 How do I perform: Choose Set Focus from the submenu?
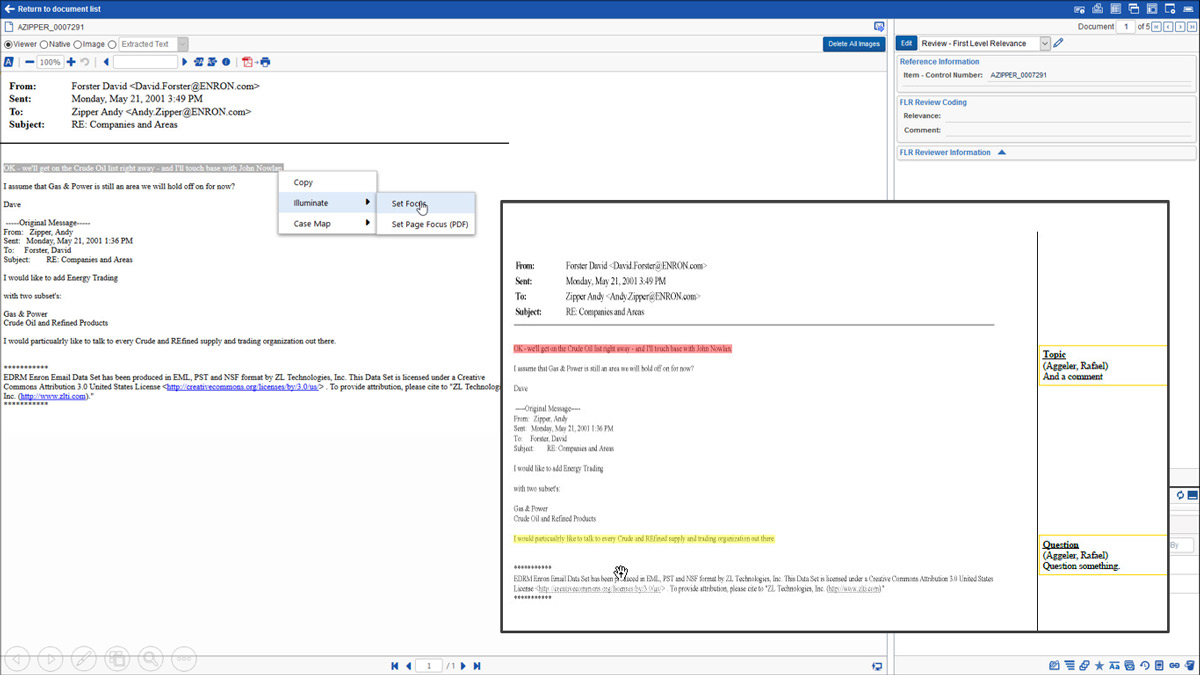tap(409, 203)
